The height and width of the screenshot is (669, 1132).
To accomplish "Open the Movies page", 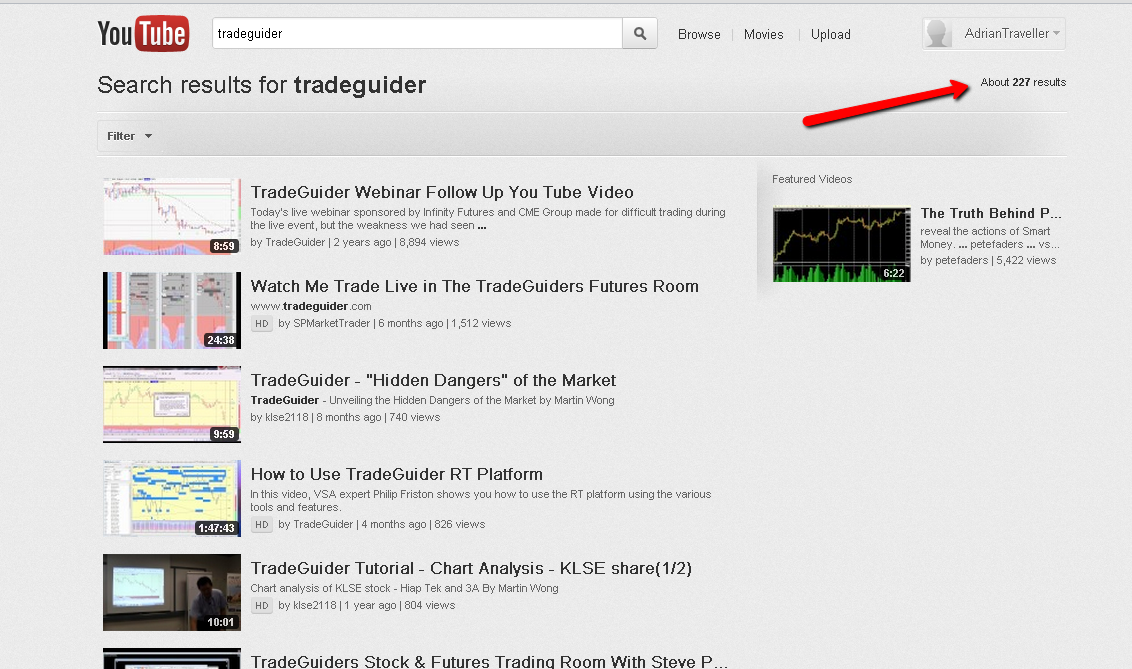I will tap(763, 35).
